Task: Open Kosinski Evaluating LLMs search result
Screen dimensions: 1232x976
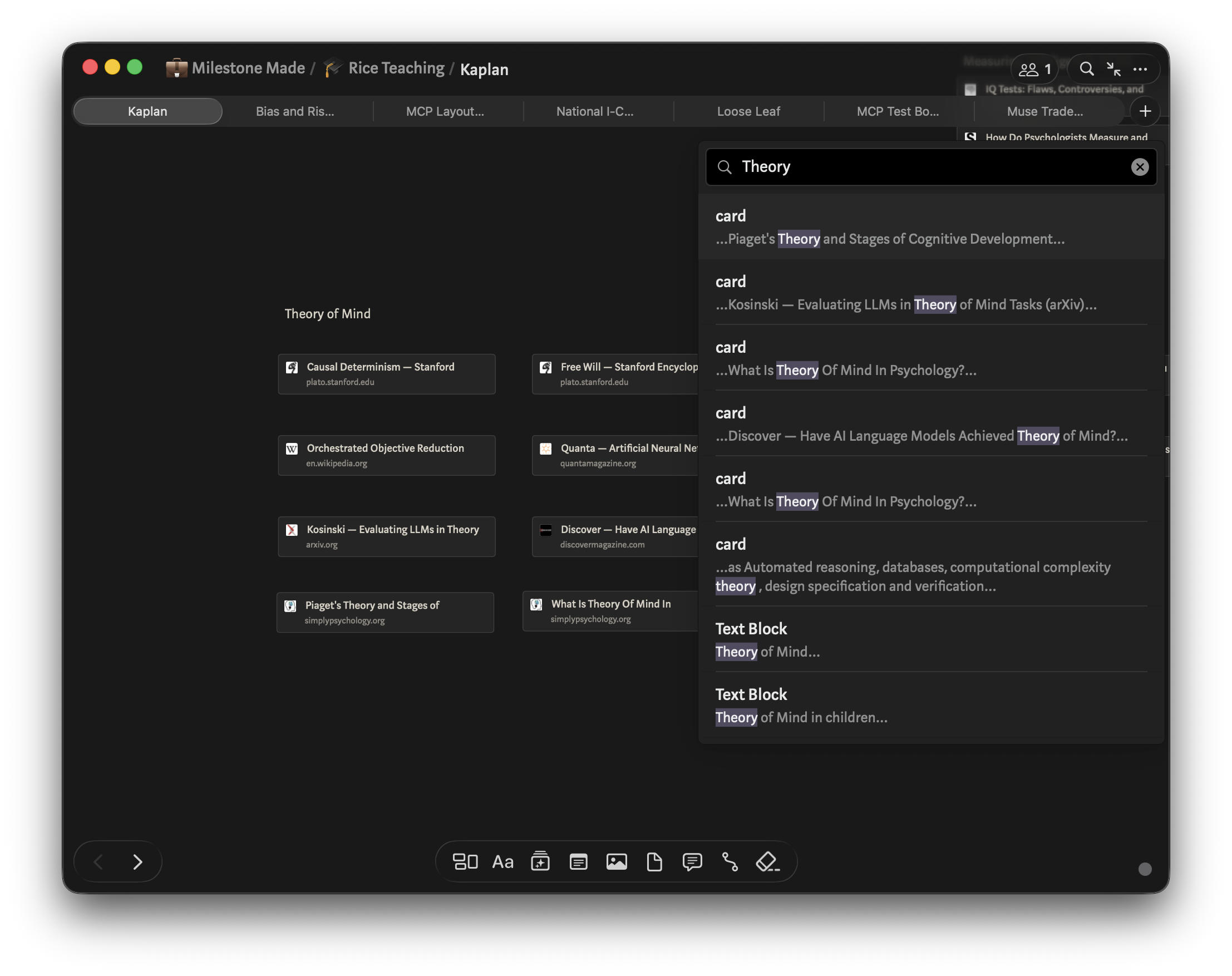Action: coord(931,293)
